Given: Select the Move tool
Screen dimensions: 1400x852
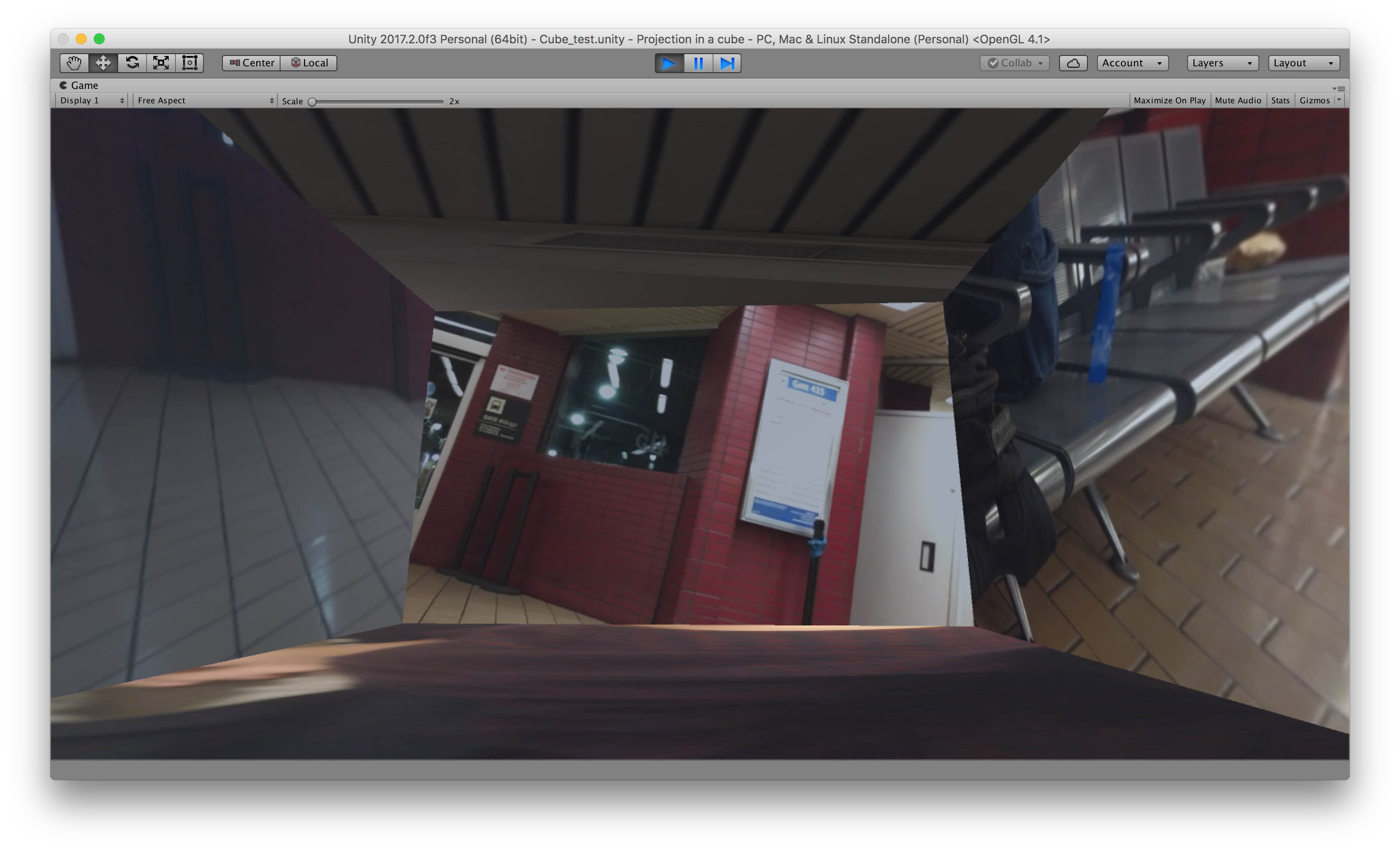Looking at the screenshot, I should tap(103, 63).
